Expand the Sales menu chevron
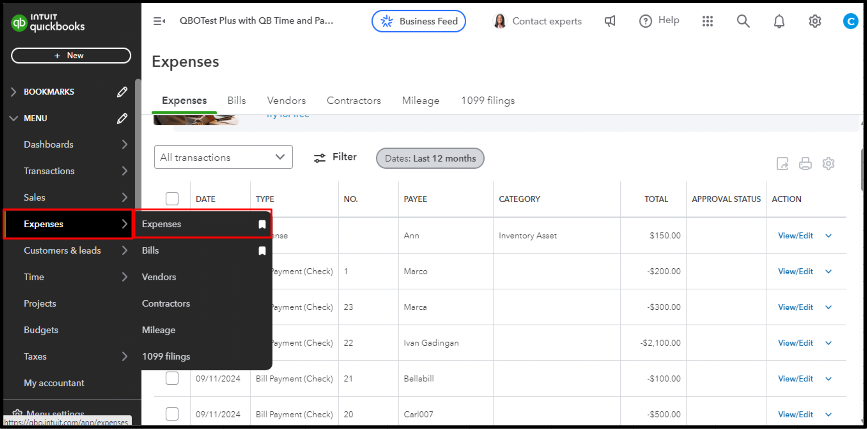 coord(124,198)
